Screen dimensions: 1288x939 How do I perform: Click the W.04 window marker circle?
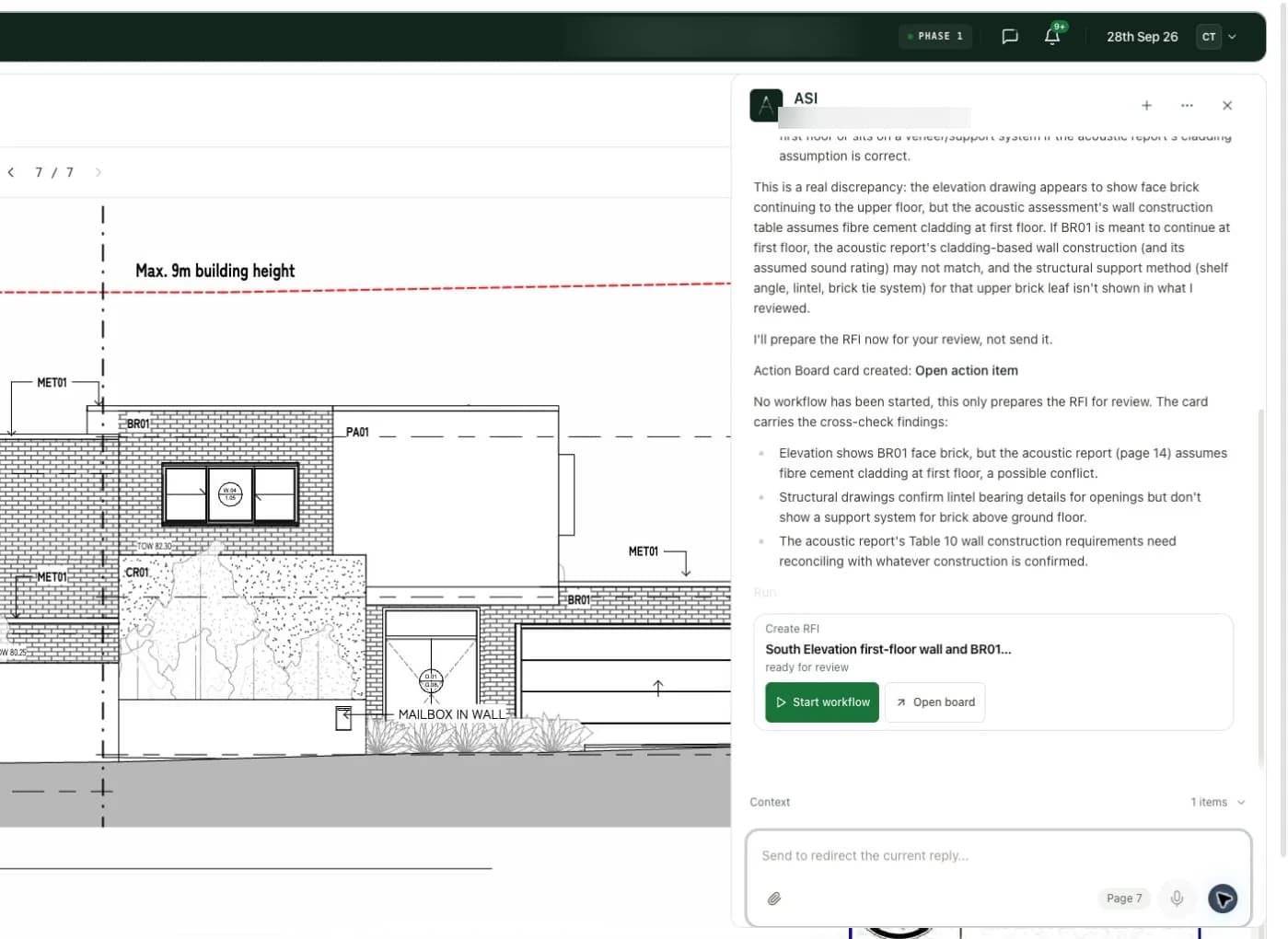coord(230,494)
